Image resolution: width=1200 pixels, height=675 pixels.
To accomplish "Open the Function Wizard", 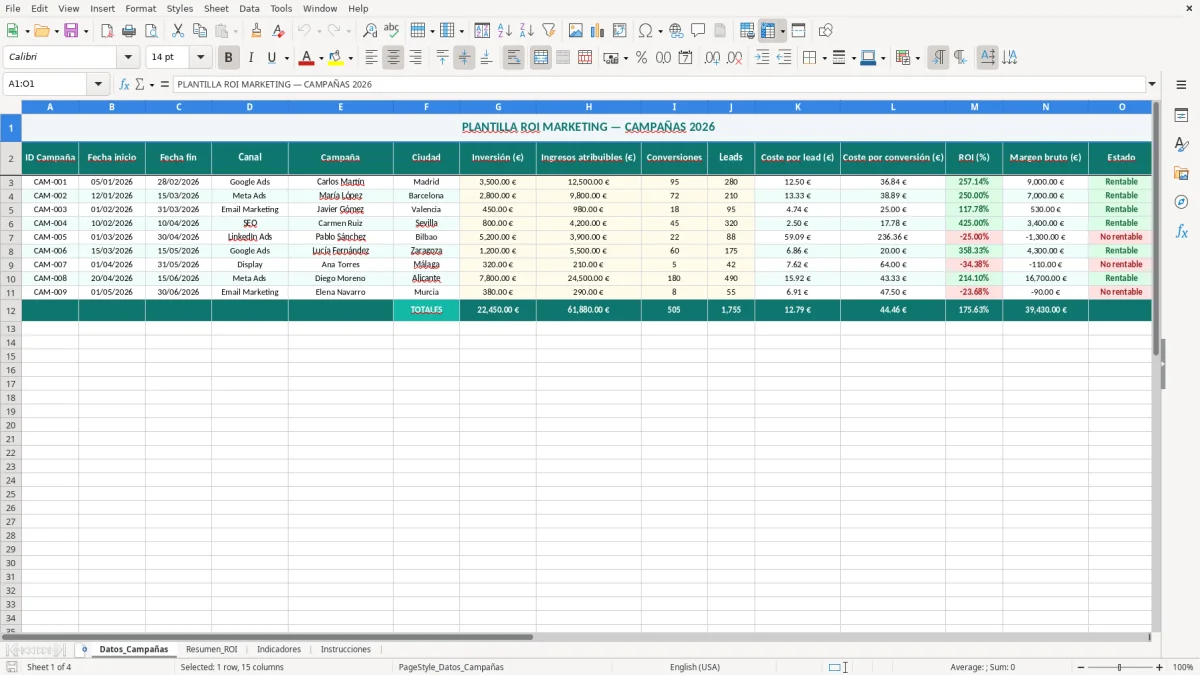I will click(x=124, y=84).
